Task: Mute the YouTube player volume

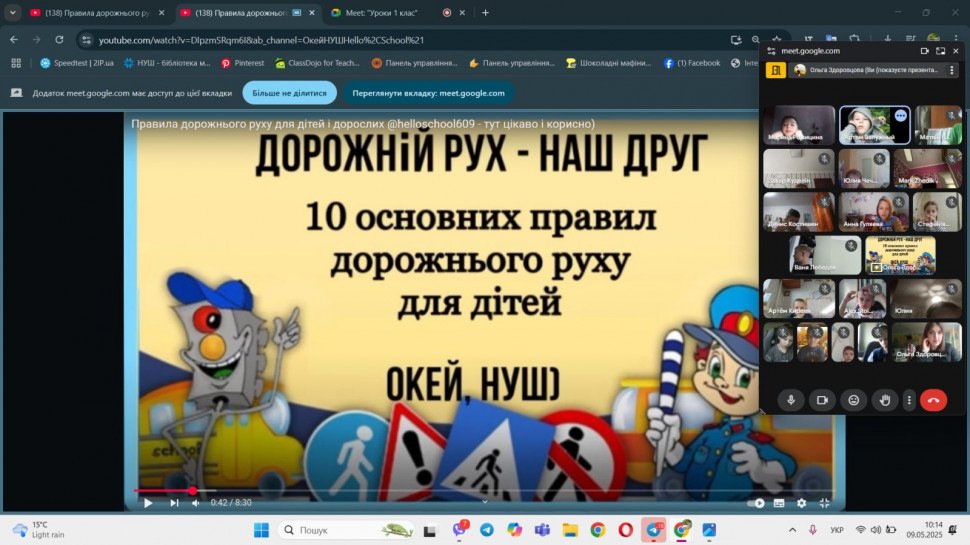Action: pos(196,503)
